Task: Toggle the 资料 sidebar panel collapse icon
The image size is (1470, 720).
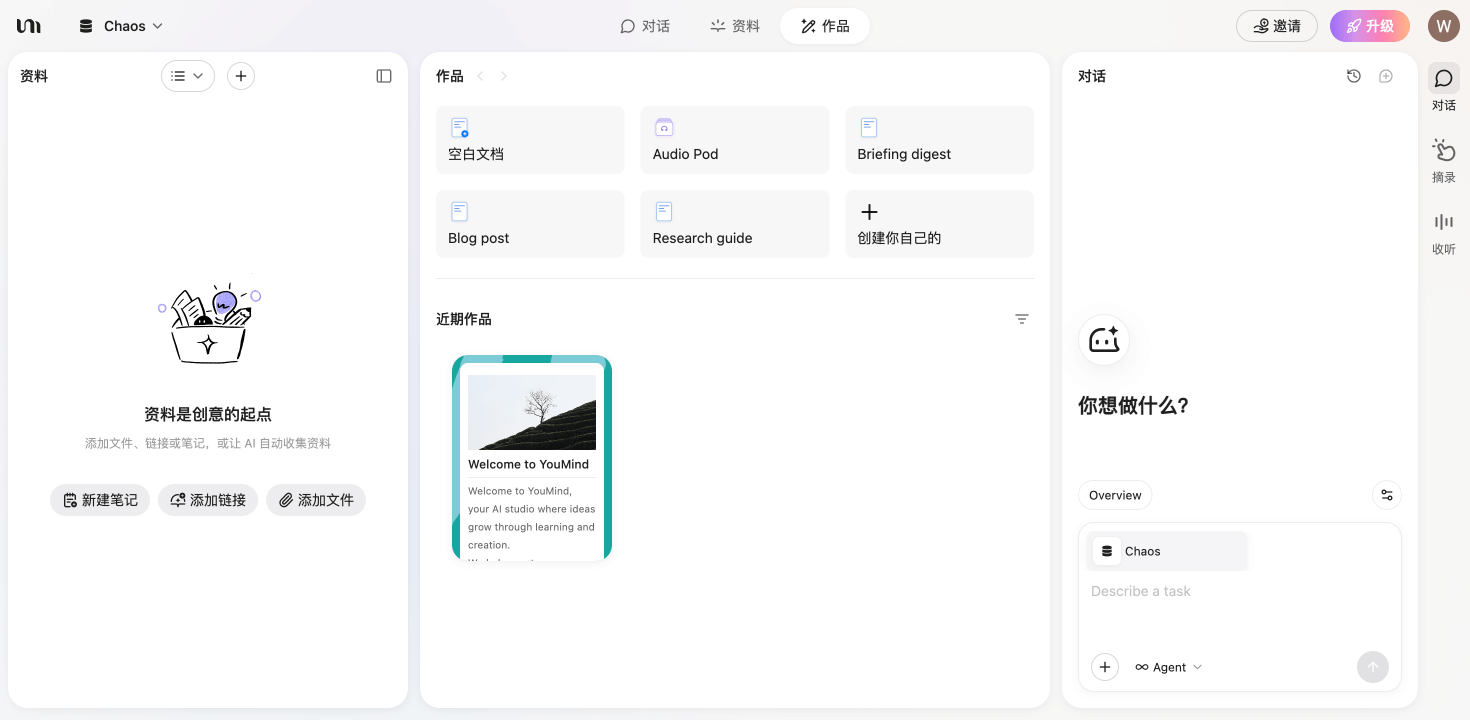Action: 384,76
